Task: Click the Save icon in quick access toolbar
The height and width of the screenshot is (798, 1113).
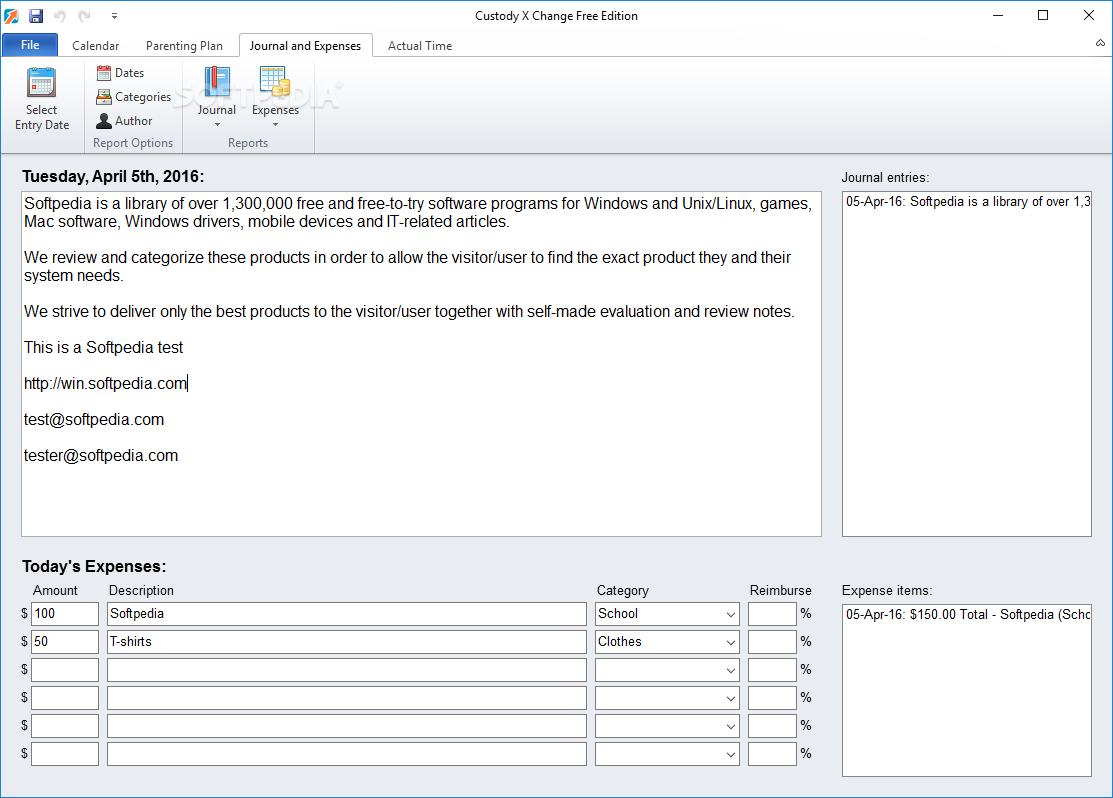Action: pyautogui.click(x=35, y=16)
